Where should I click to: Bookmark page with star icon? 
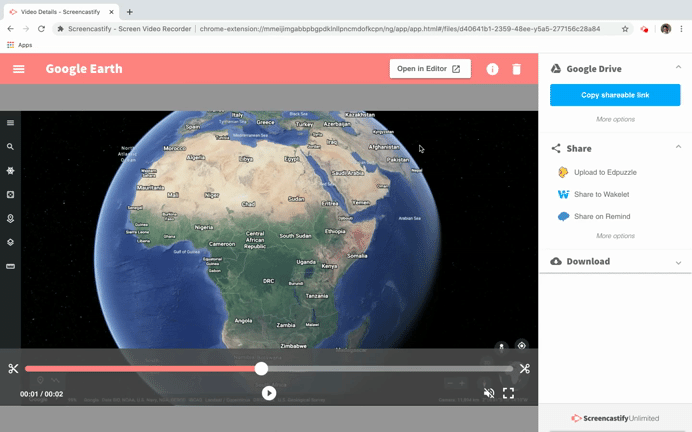[x=625, y=29]
